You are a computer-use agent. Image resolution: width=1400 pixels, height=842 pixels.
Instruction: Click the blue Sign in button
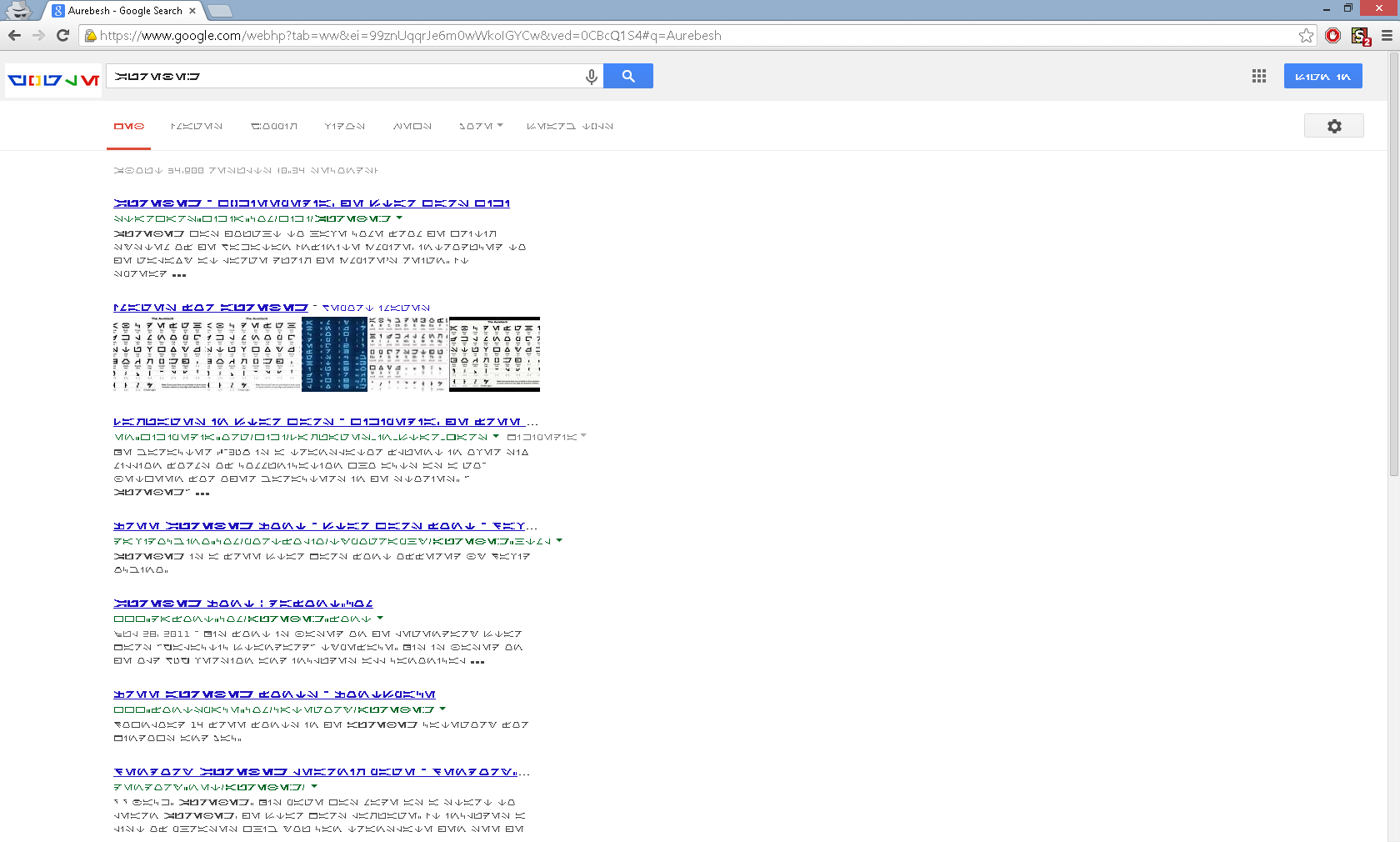click(1323, 76)
